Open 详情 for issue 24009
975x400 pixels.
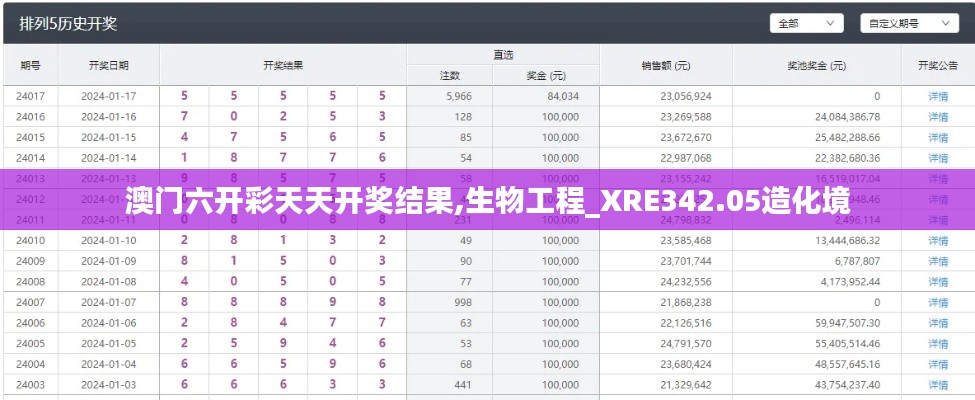click(937, 262)
